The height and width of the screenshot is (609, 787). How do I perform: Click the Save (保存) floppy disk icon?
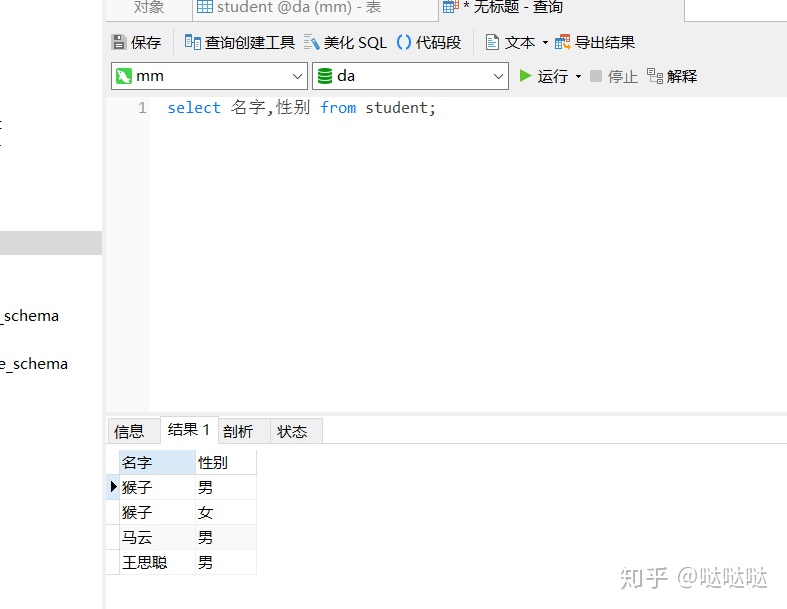coord(118,42)
